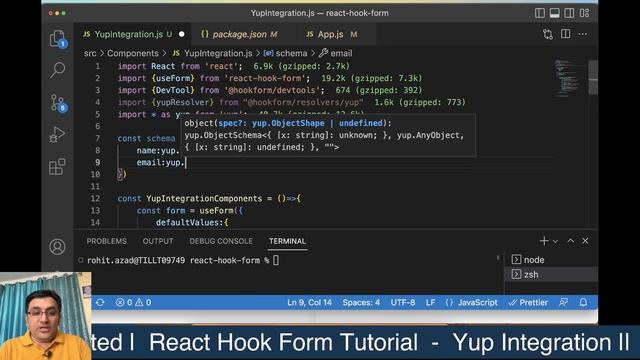Screen dimensions: 640x360
Task: Select Components in breadcrumb
Action: click(x=133, y=53)
